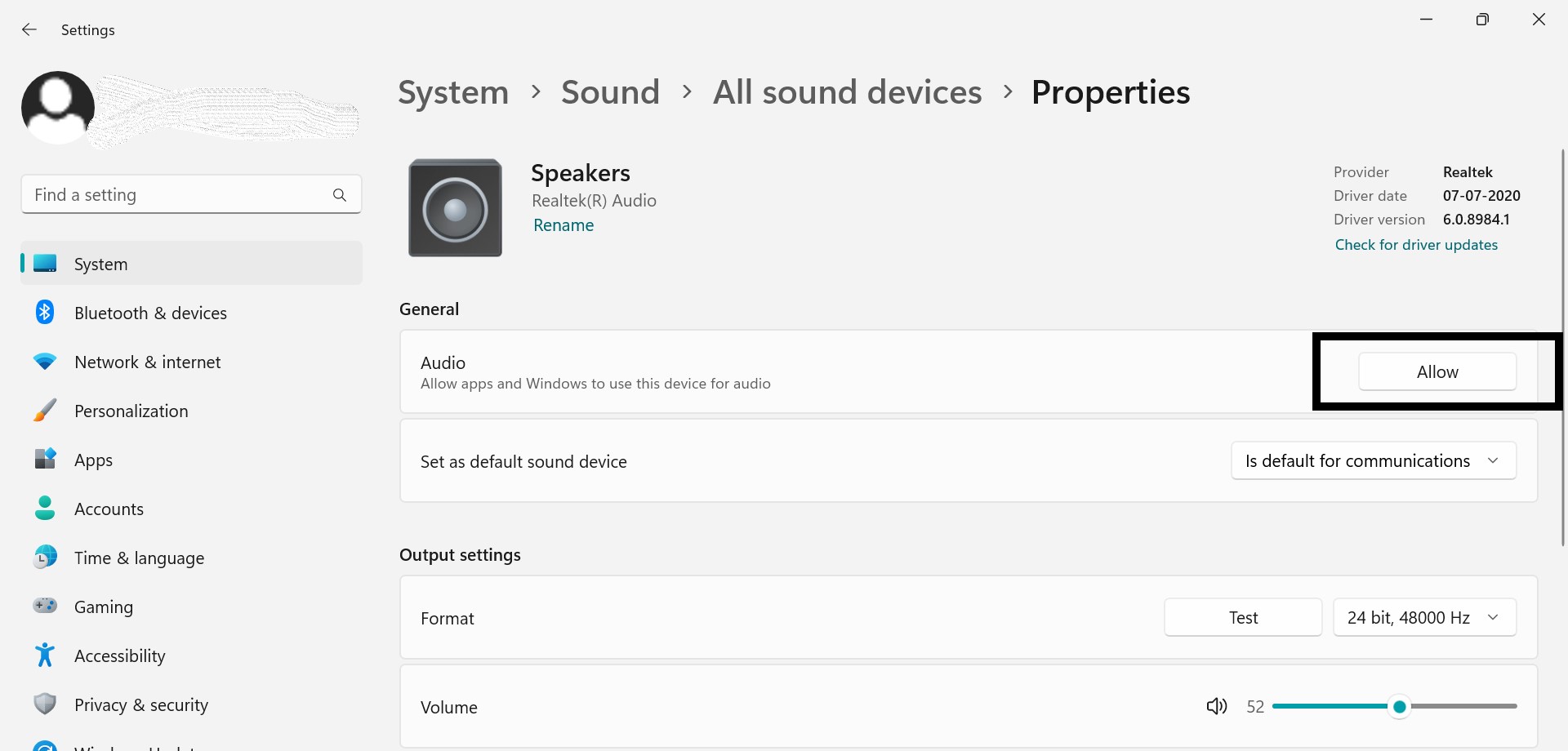Screen dimensions: 1568x751
Task: Click the Test format button
Action: pos(1243,618)
